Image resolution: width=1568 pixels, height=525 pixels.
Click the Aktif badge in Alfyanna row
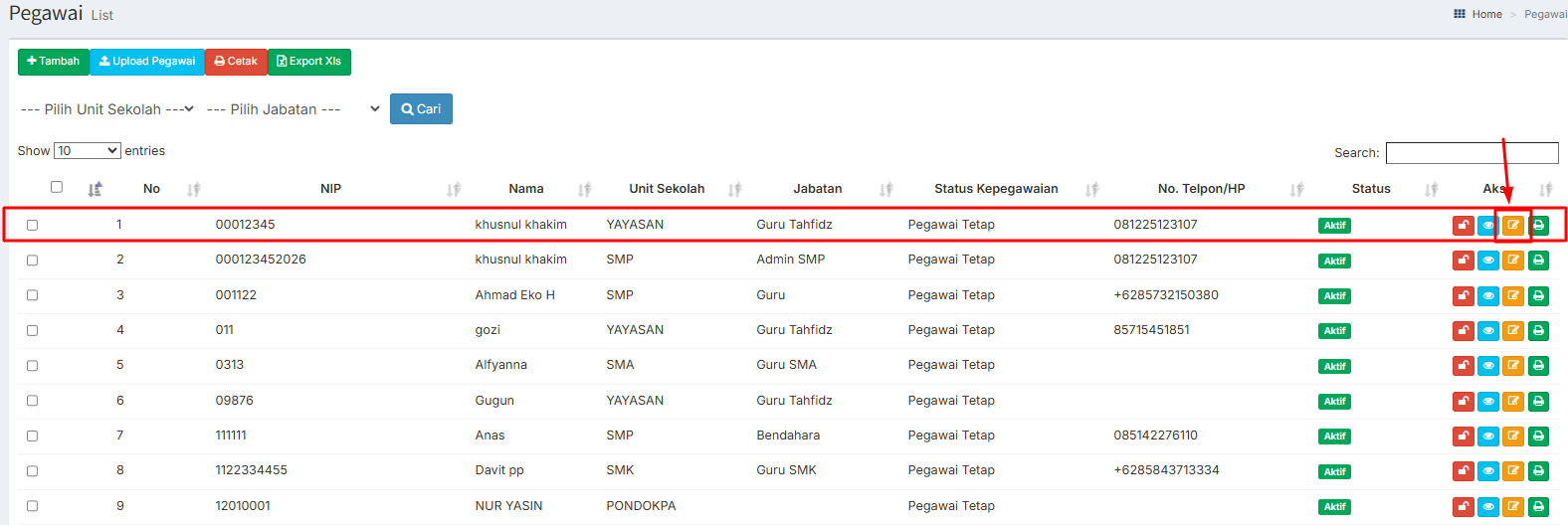[x=1334, y=366]
